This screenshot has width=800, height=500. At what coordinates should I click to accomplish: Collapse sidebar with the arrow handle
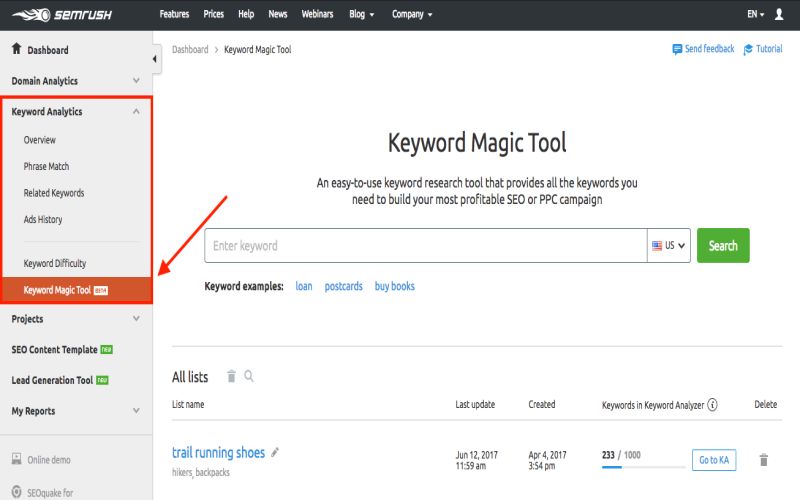click(155, 59)
